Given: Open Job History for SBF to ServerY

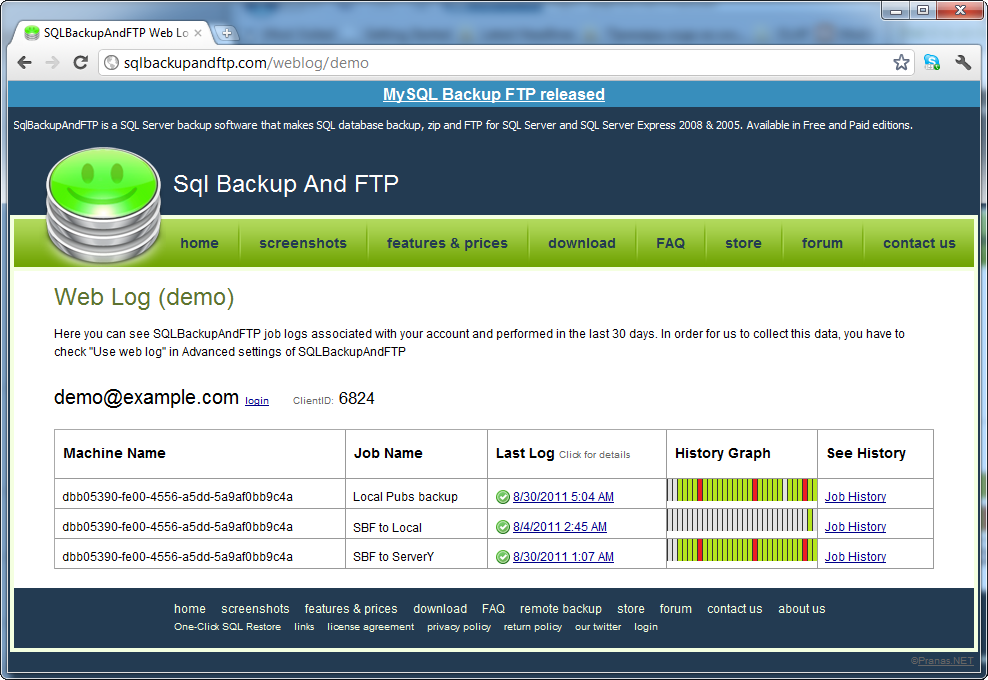Looking at the screenshot, I should 856,557.
